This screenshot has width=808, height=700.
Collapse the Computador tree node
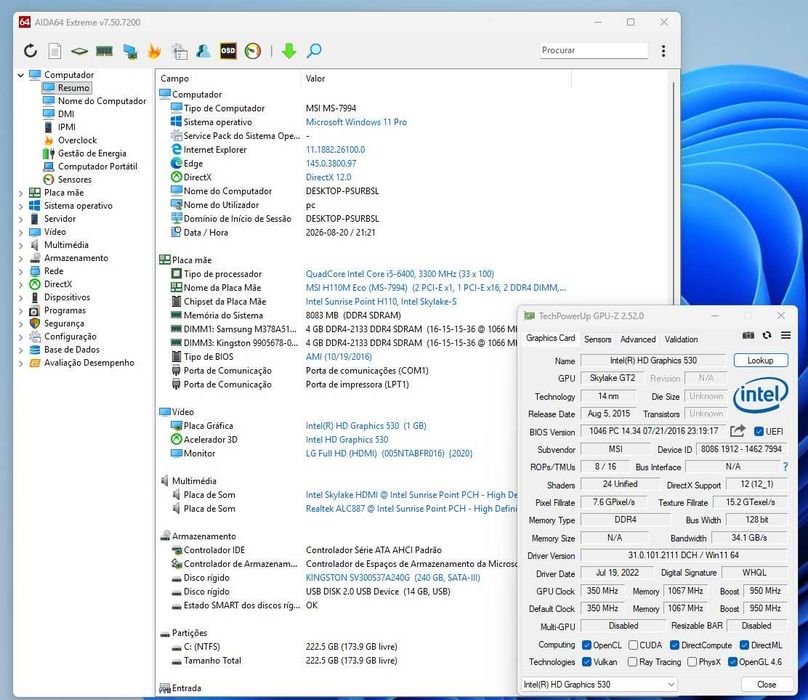tap(21, 75)
